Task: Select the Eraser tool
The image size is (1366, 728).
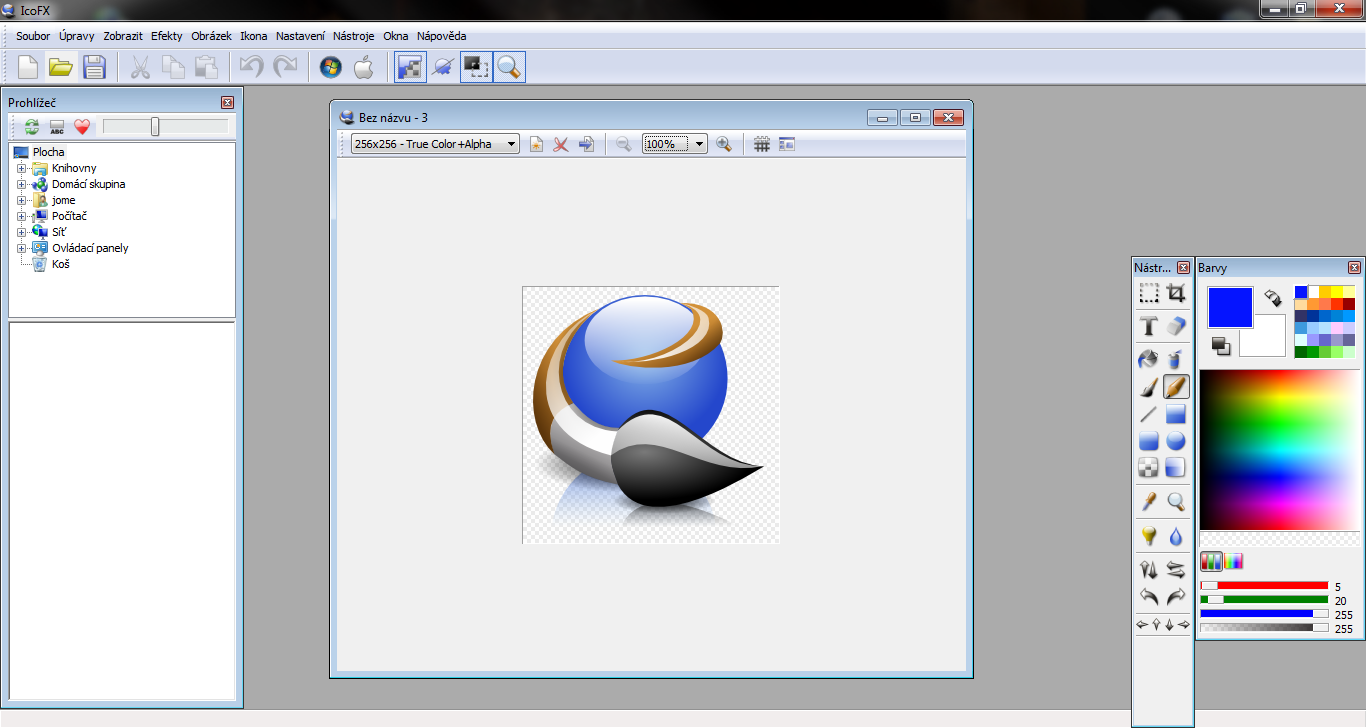Action: (1176, 326)
